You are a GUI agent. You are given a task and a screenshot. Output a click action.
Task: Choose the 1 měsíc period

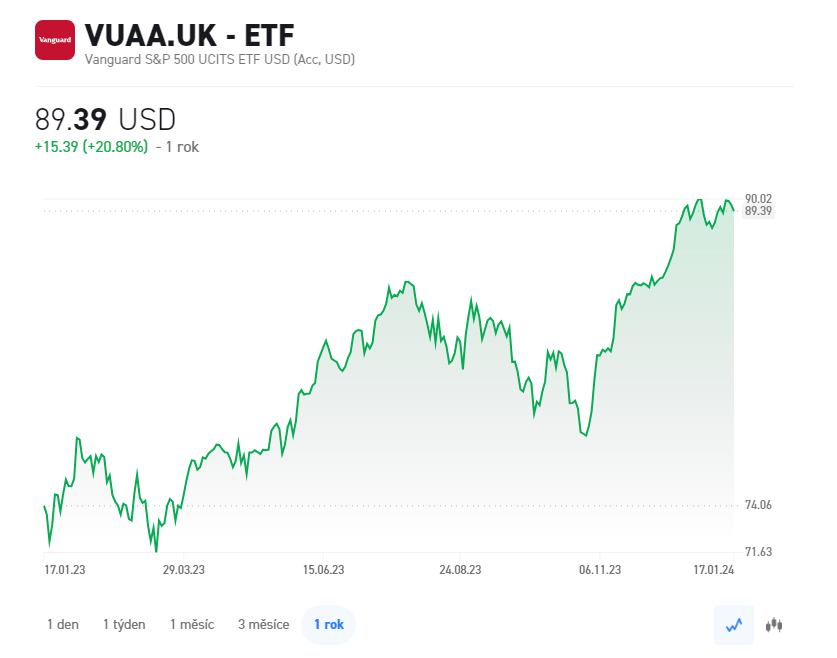point(192,623)
